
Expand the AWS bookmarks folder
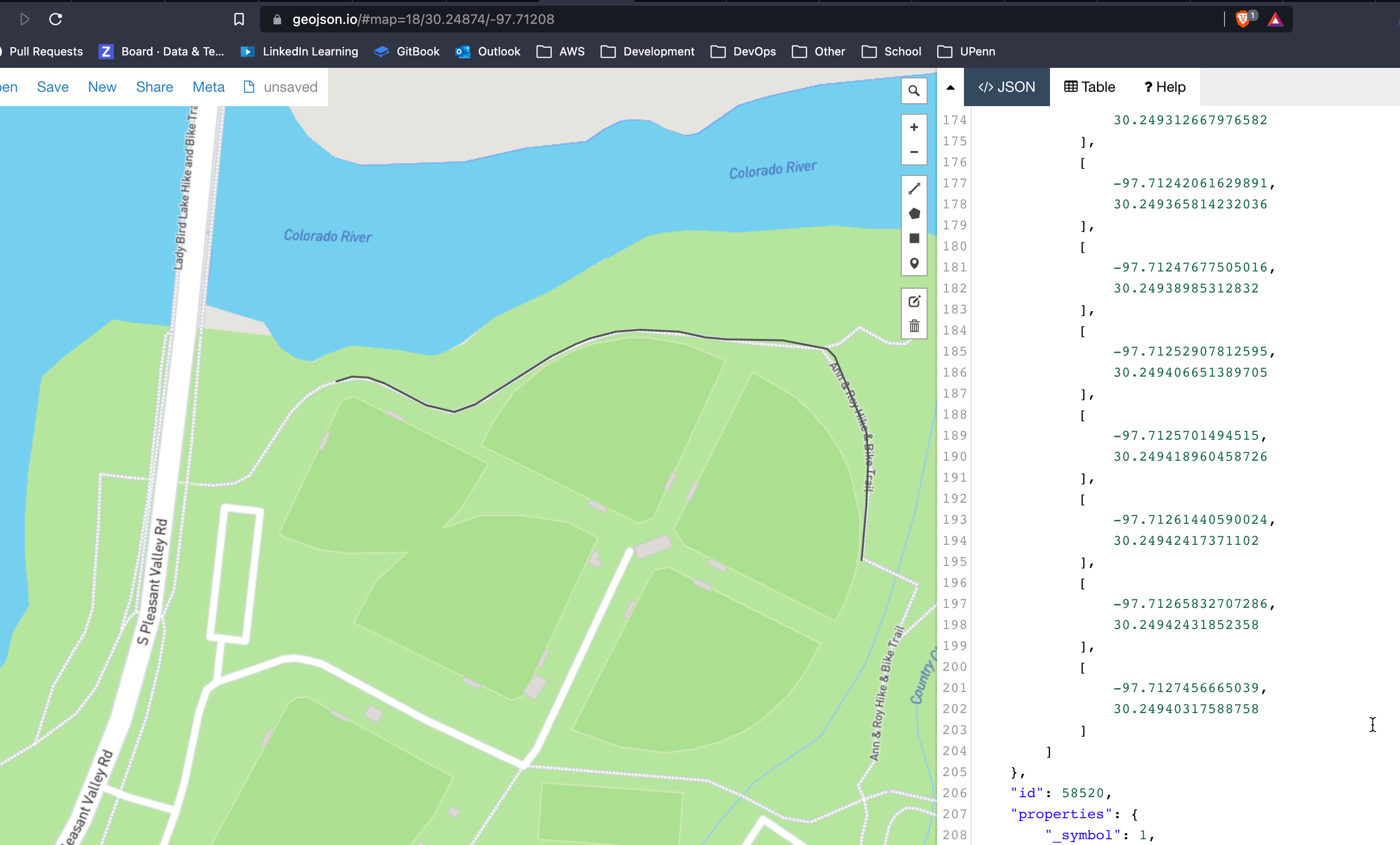click(x=561, y=52)
